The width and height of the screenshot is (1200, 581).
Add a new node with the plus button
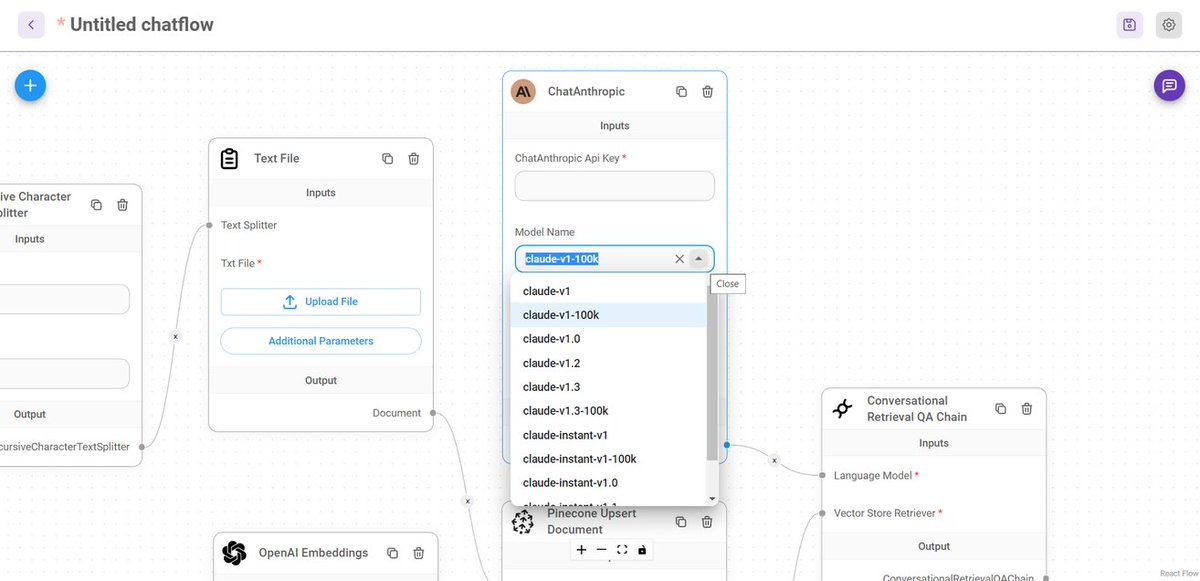30,86
